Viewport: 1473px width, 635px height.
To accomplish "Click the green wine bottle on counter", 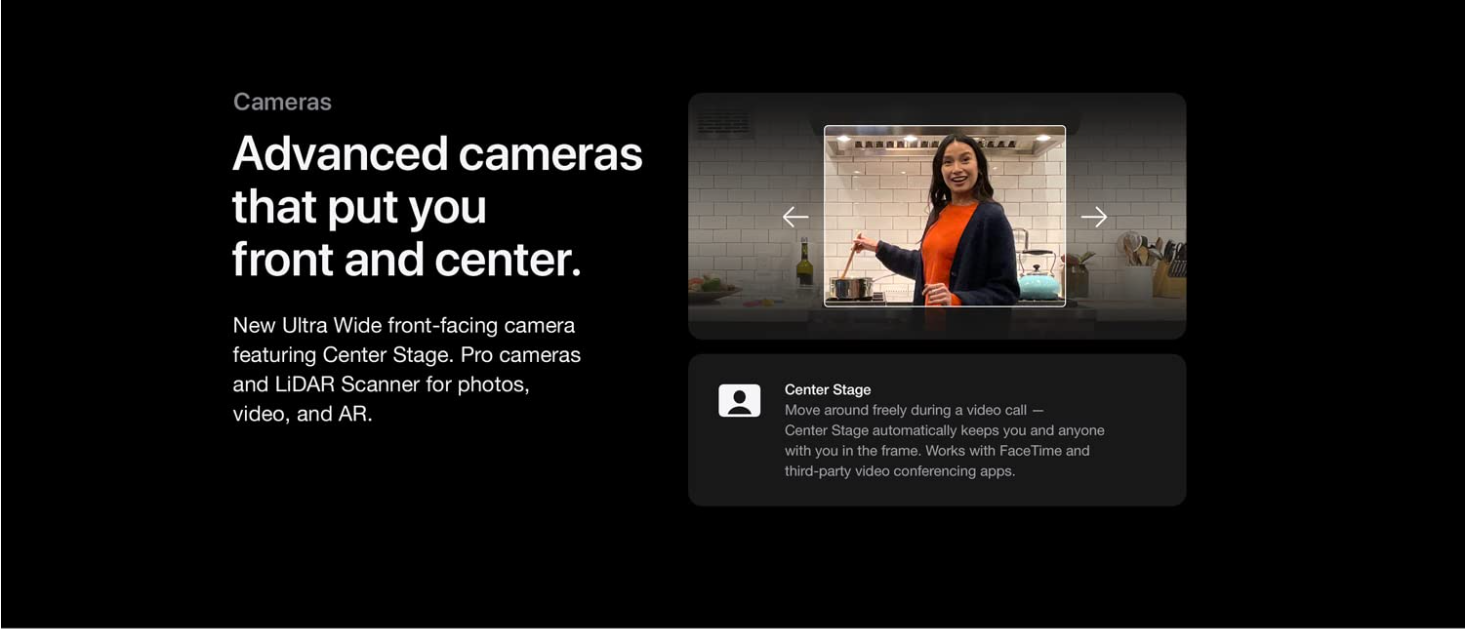I will pyautogui.click(x=804, y=264).
